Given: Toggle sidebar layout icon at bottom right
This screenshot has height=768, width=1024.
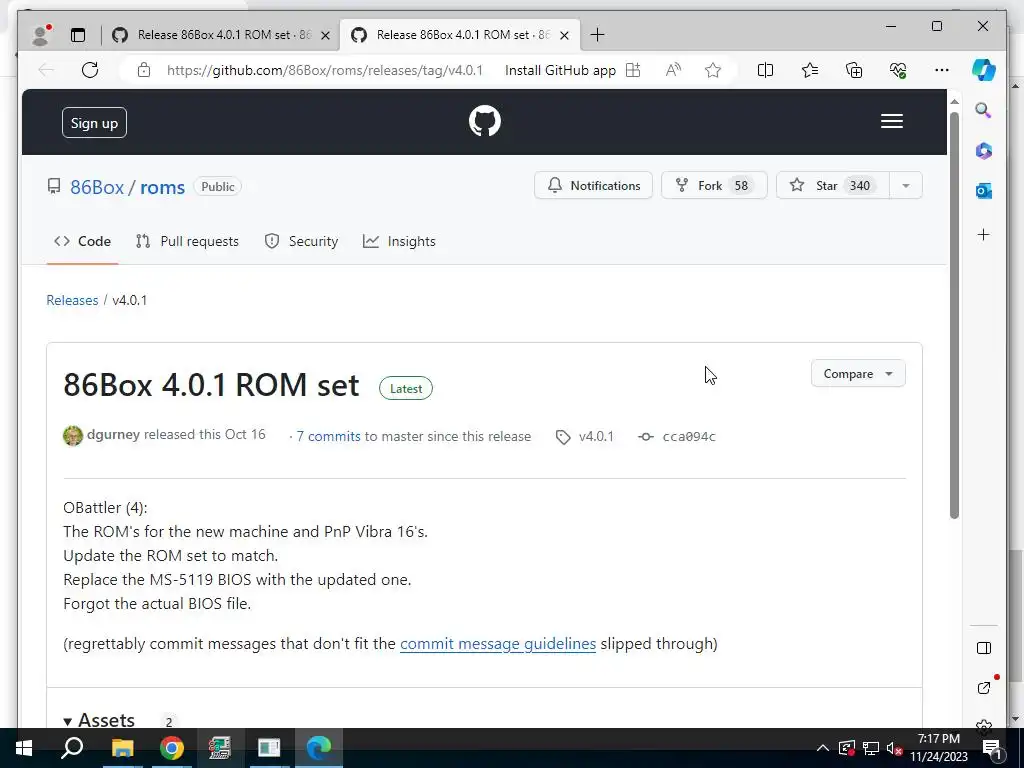Looking at the screenshot, I should tap(984, 648).
